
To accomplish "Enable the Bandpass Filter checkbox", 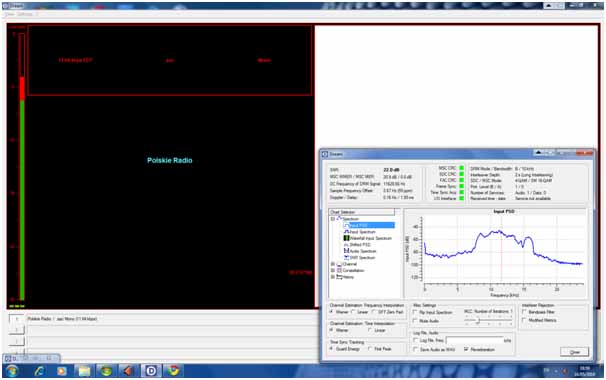I will 524,312.
